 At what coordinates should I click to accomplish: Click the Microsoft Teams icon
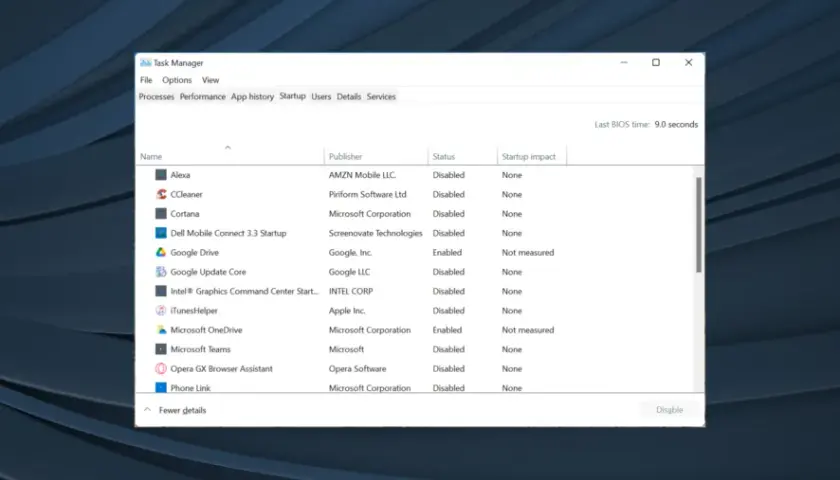click(x=161, y=349)
